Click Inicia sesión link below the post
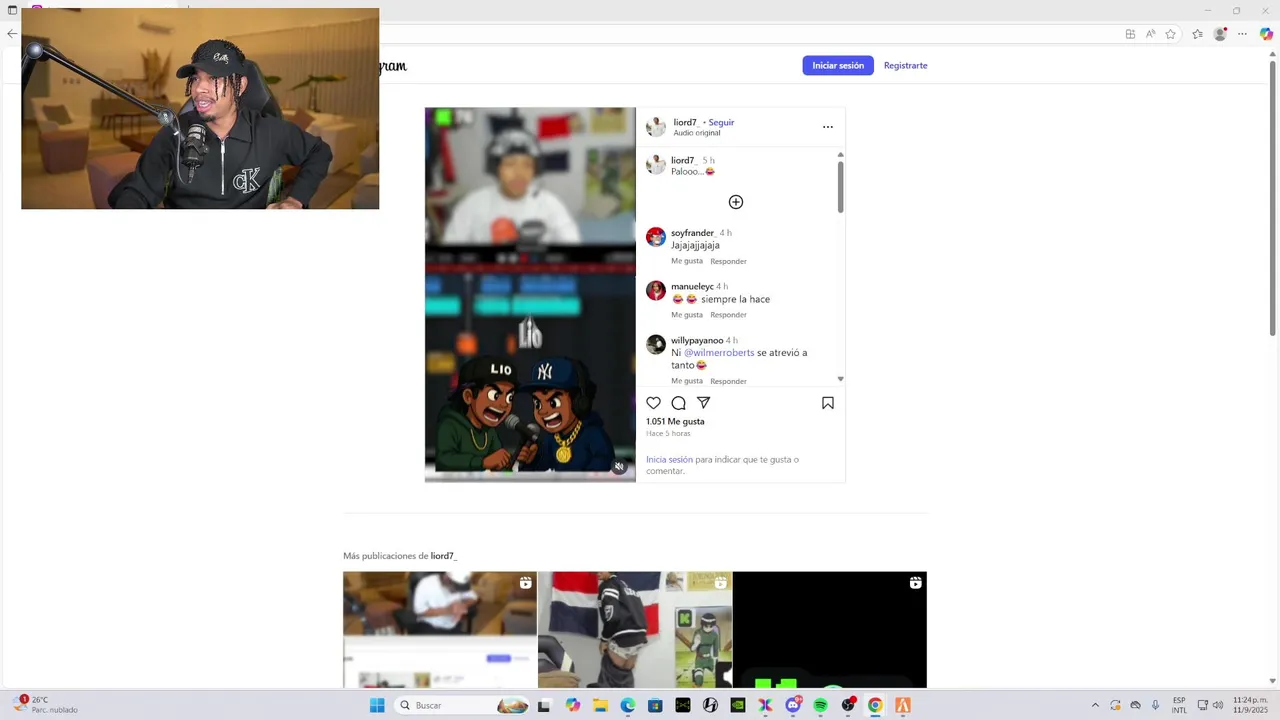This screenshot has height=720, width=1280. [x=669, y=460]
